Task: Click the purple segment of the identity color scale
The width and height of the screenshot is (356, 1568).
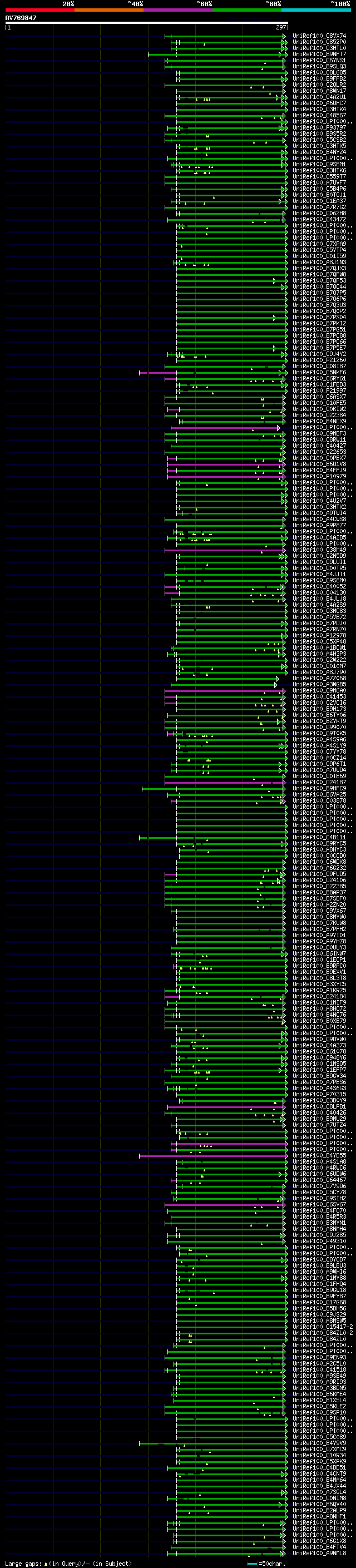Action: (x=179, y=10)
